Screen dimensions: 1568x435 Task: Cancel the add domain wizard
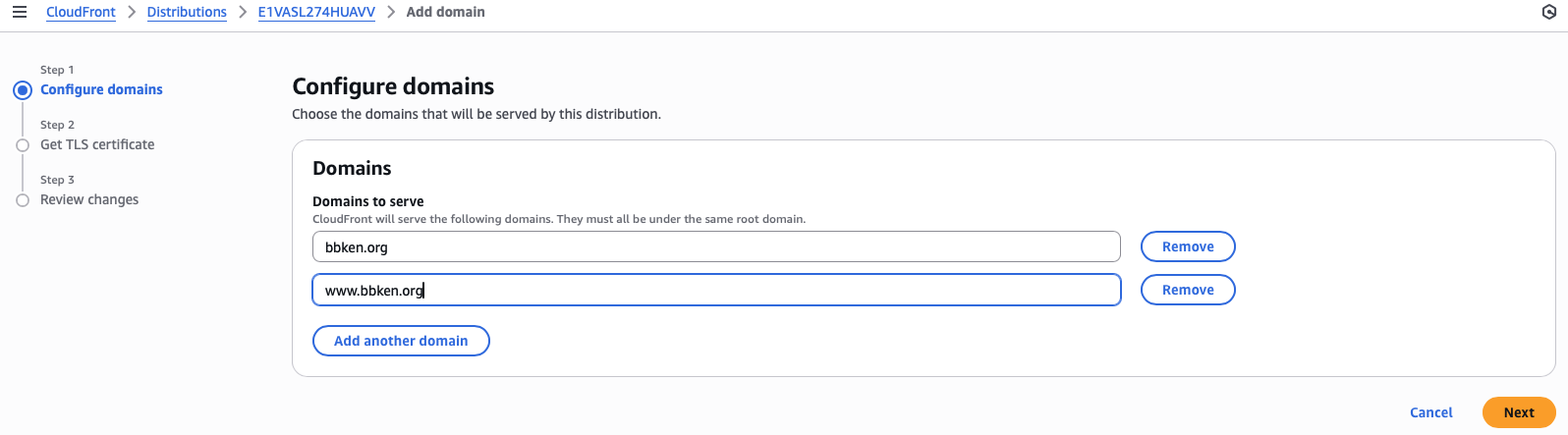(1430, 412)
